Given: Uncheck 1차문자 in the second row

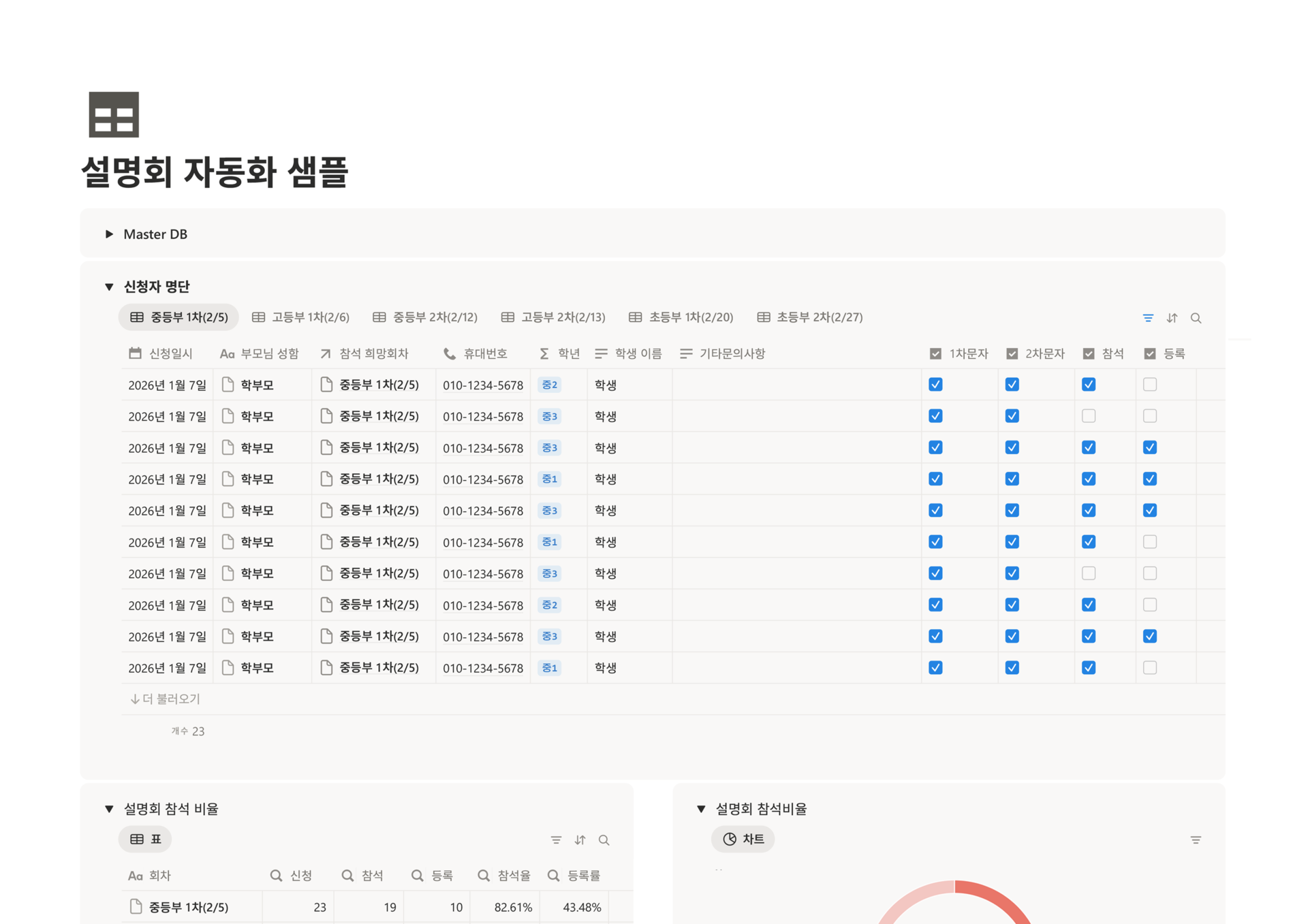Looking at the screenshot, I should click(x=935, y=415).
